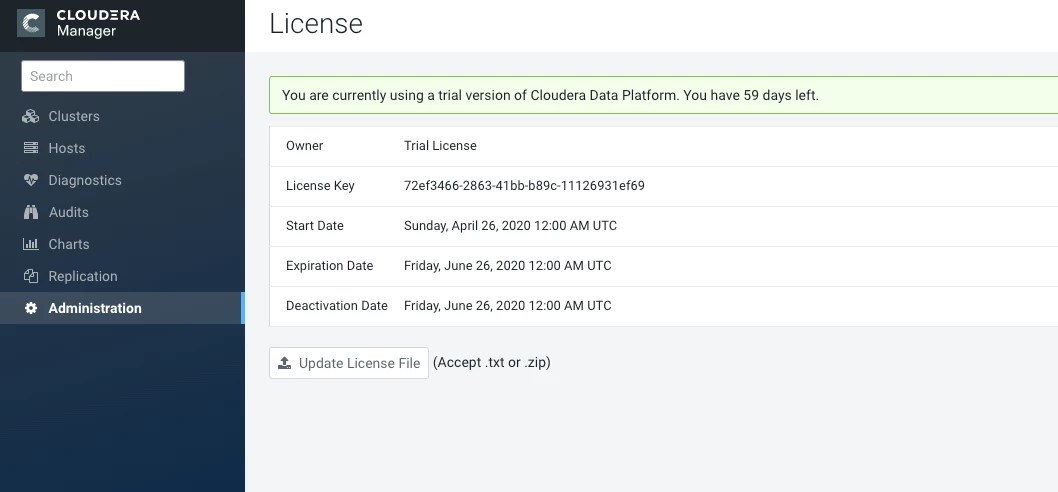Click the Owner label

pyautogui.click(x=304, y=146)
